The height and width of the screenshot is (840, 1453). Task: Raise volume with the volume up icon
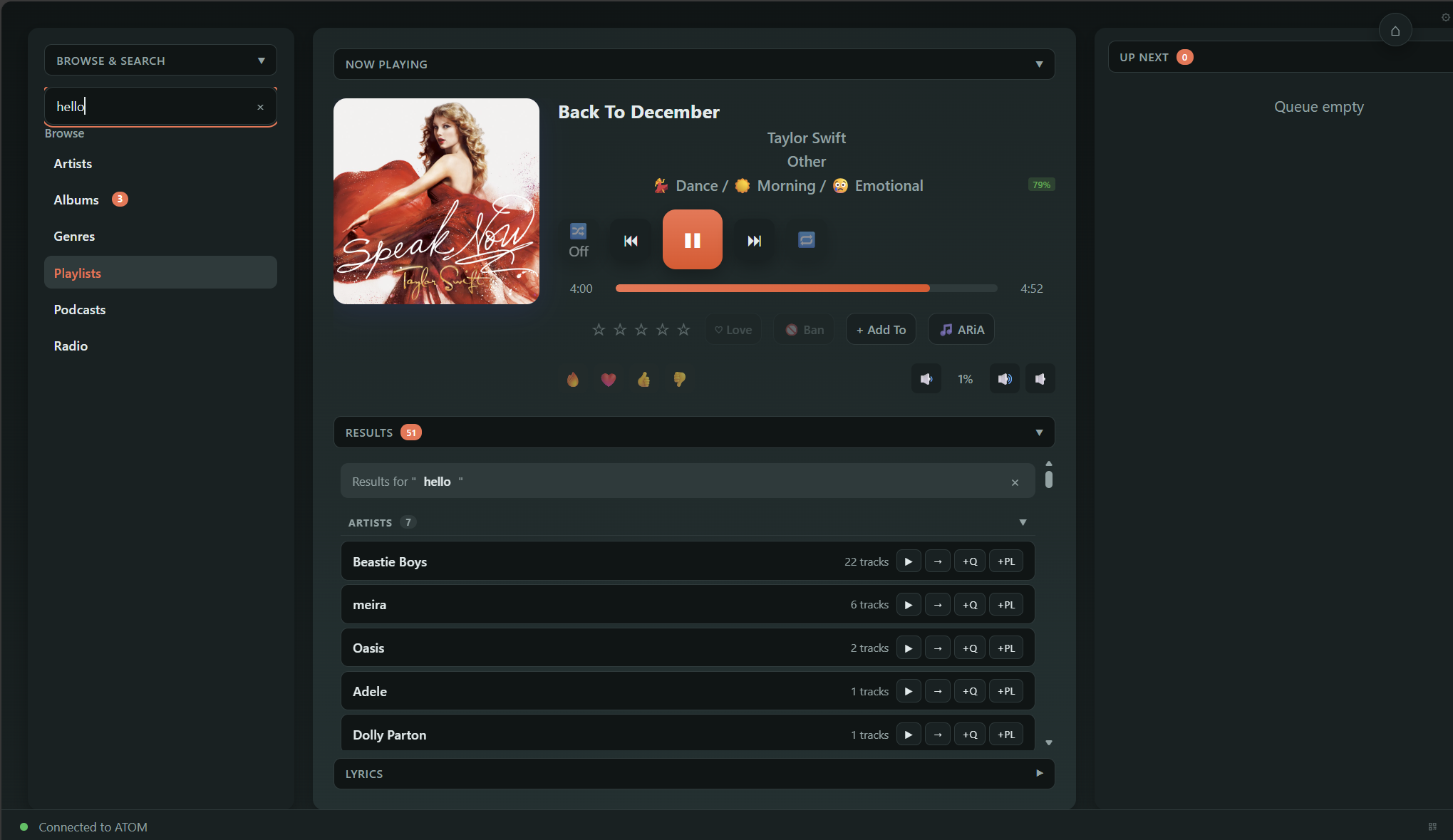pyautogui.click(x=1004, y=379)
